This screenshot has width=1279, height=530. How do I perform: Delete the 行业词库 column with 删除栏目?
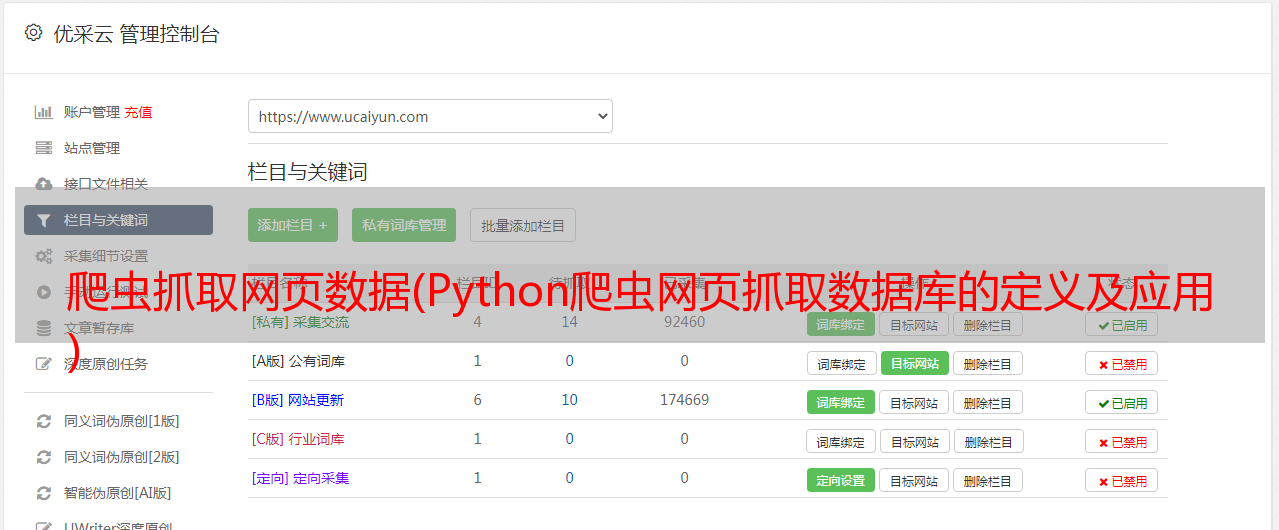(988, 441)
